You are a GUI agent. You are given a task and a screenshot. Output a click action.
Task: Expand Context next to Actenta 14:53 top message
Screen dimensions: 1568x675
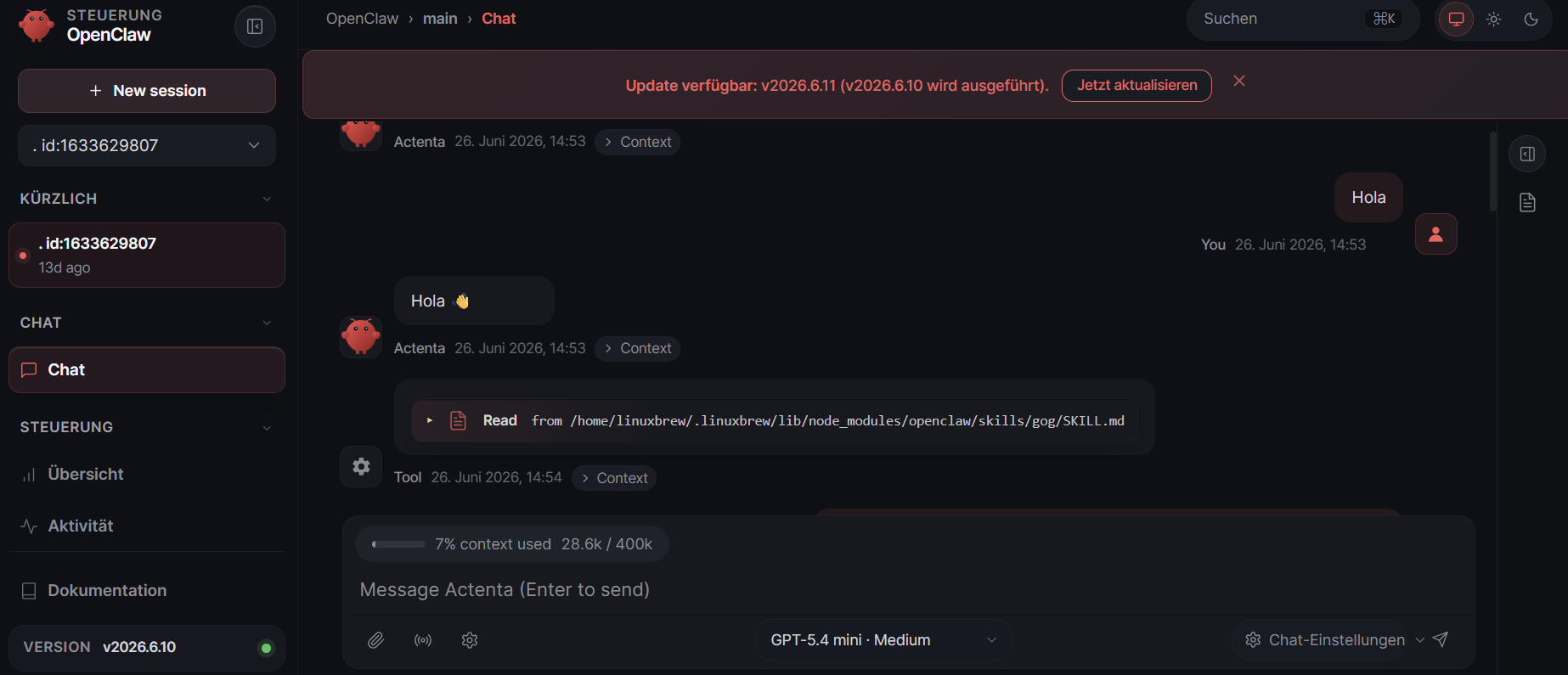[637, 142]
